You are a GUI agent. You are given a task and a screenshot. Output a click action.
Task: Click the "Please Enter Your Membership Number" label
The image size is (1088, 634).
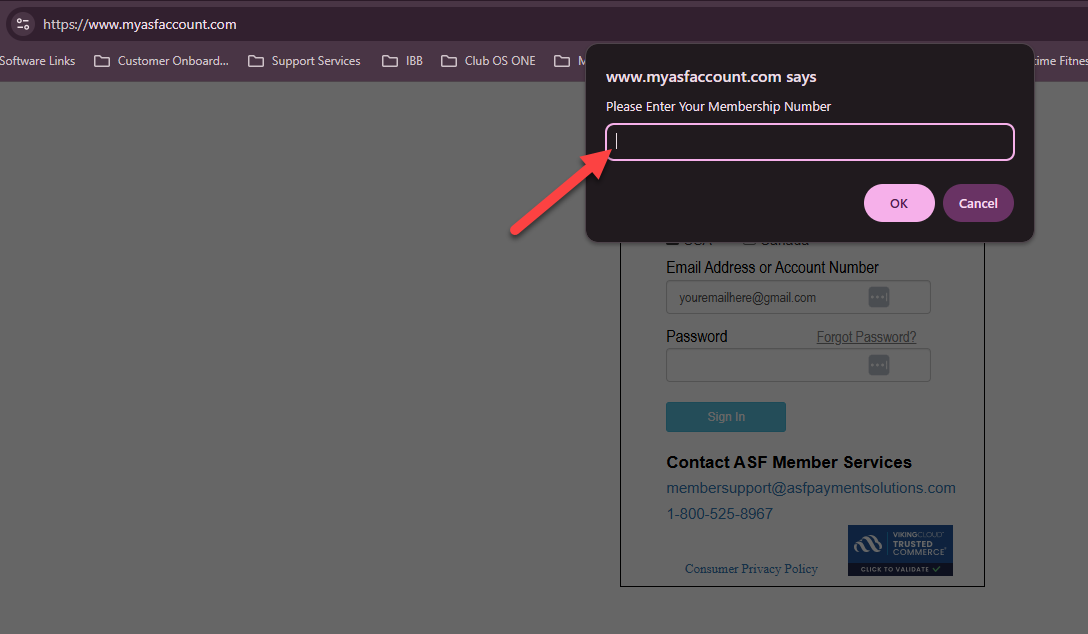tap(718, 107)
